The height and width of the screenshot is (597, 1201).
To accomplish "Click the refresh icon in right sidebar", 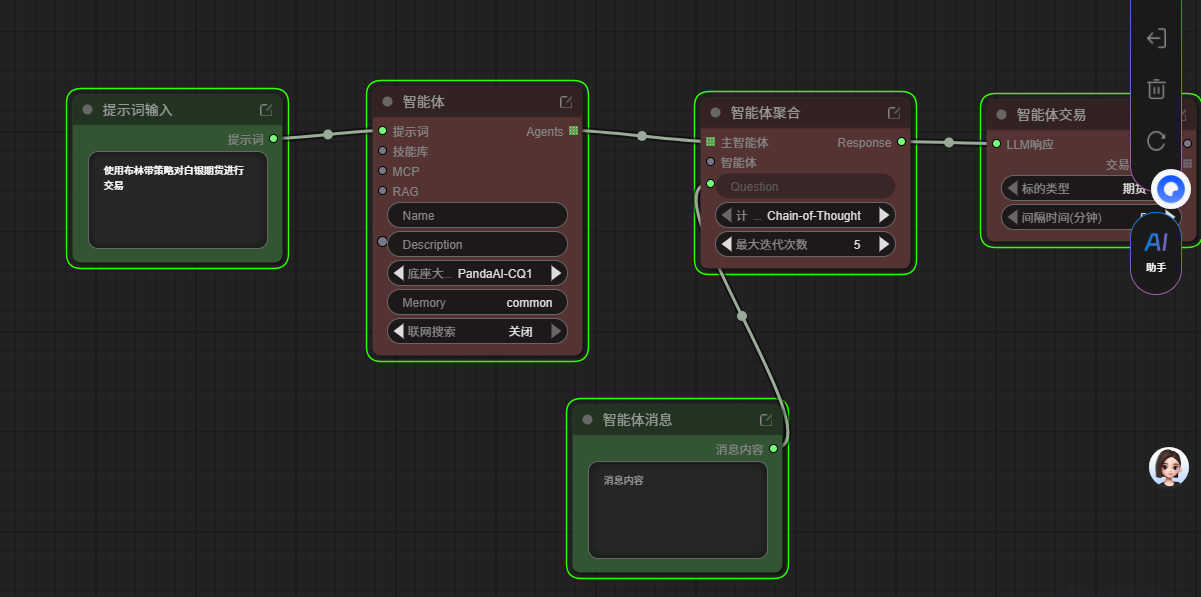I will (x=1156, y=141).
